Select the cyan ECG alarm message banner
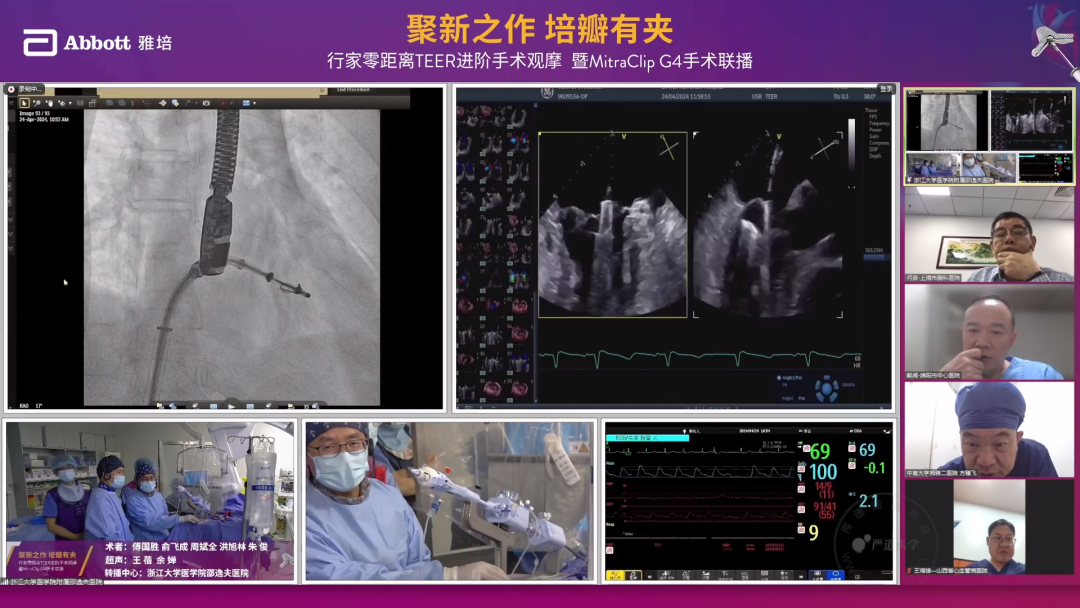 pos(647,438)
